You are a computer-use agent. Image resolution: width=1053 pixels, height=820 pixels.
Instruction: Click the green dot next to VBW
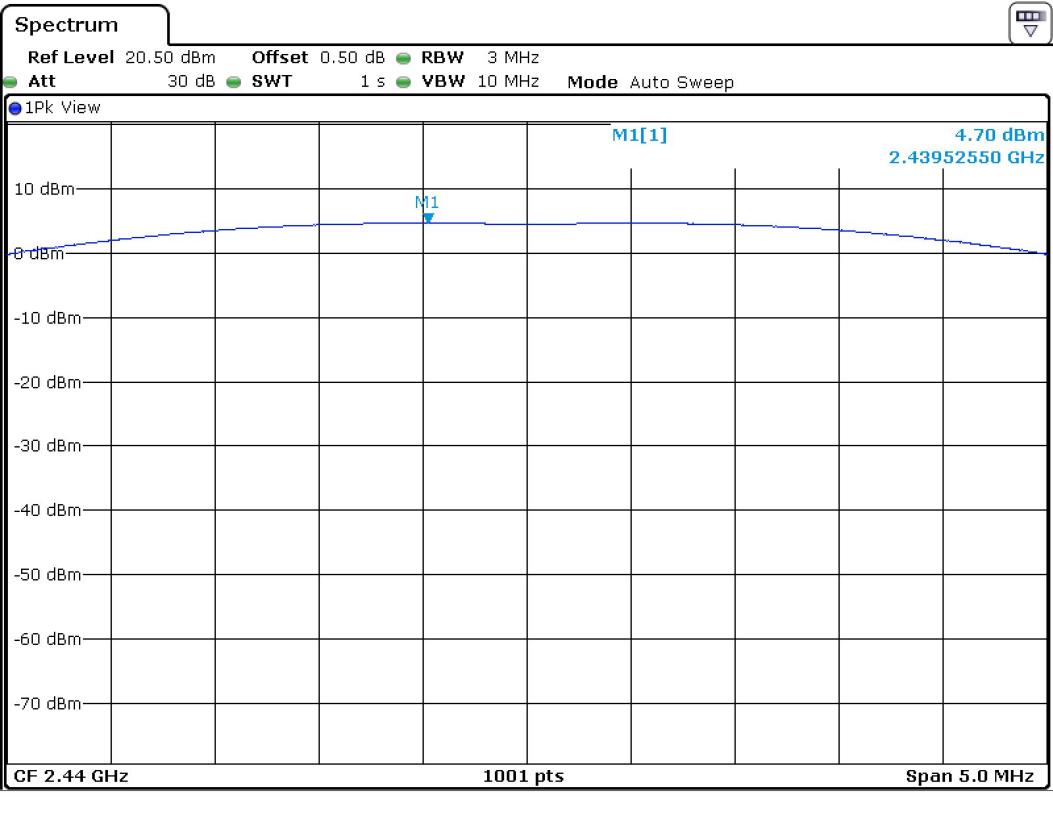point(403,82)
